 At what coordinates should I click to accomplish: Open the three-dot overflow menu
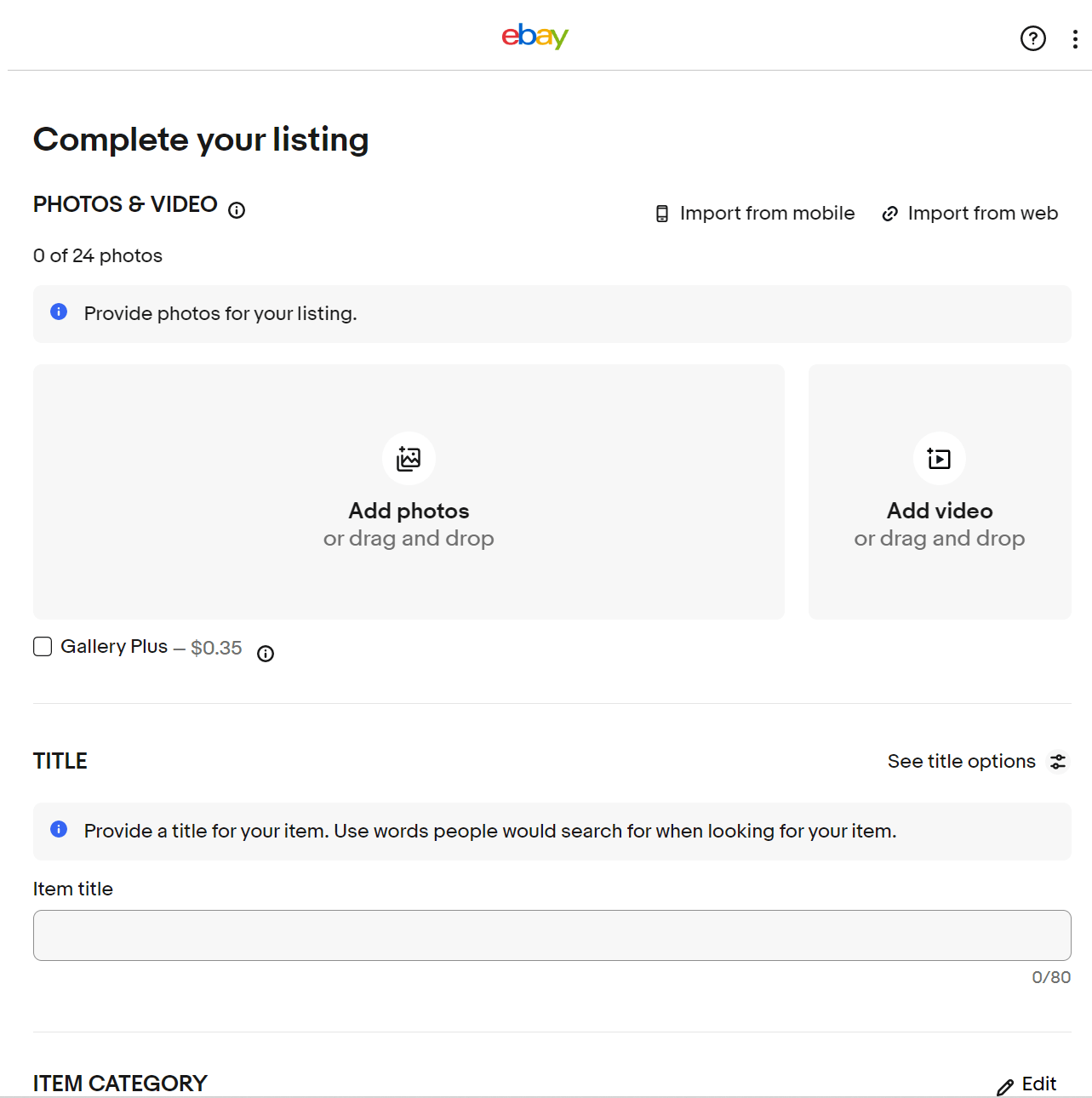pyautogui.click(x=1074, y=38)
